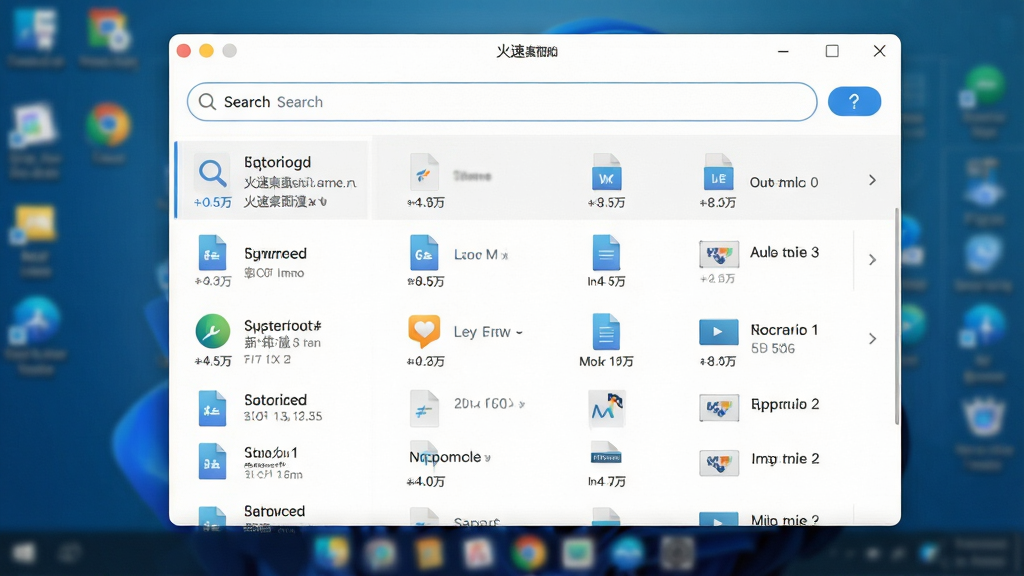Expand the Aule tnie 3 row chevron
Image resolution: width=1024 pixels, height=576 pixels.
(872, 260)
